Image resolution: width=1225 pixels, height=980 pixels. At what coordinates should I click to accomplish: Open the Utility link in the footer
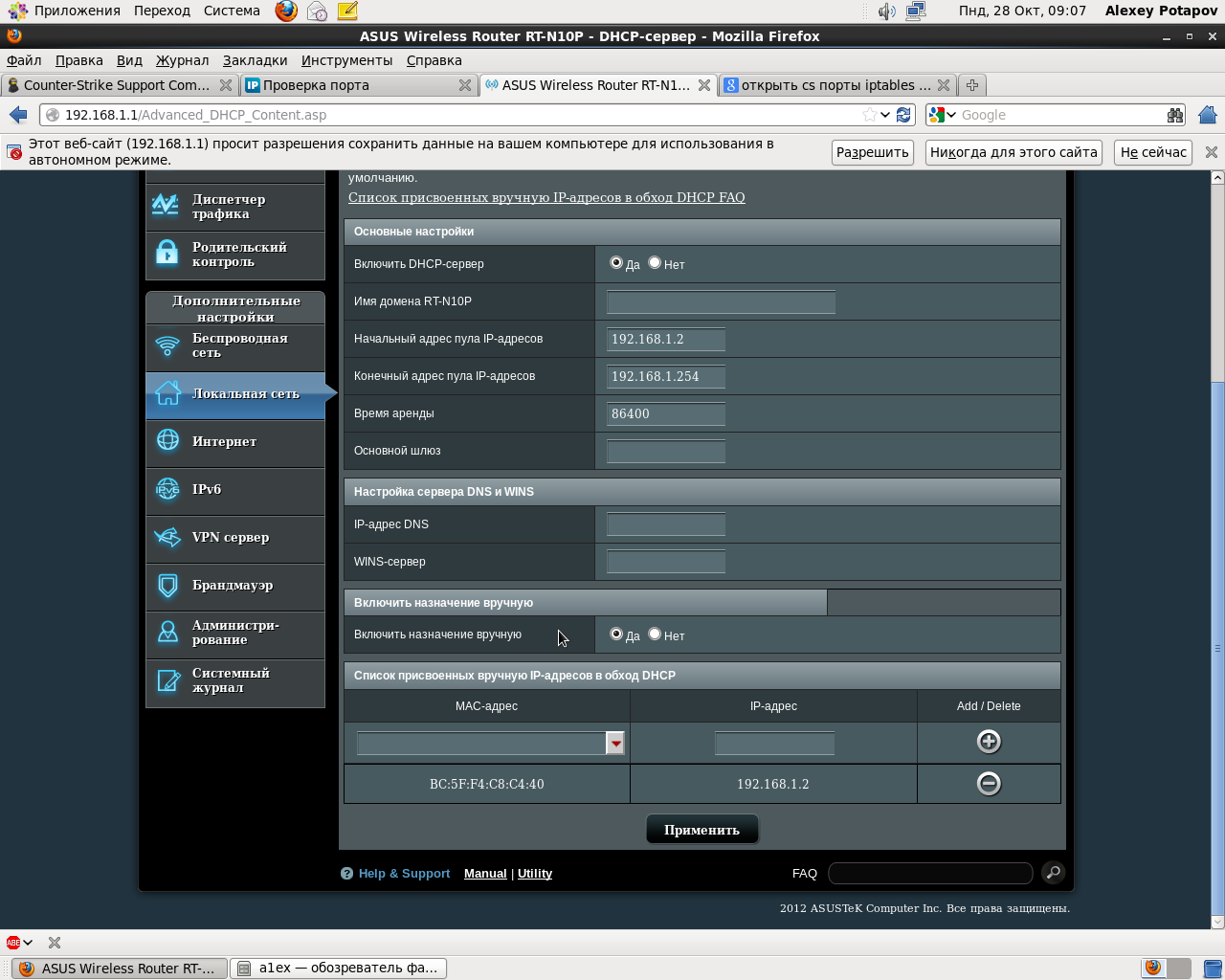535,873
